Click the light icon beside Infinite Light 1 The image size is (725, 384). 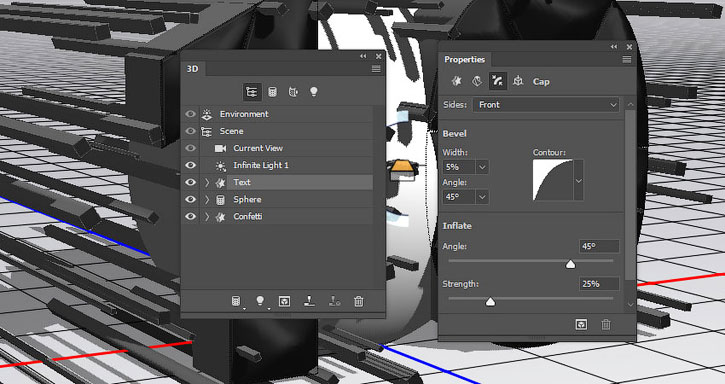[221, 166]
